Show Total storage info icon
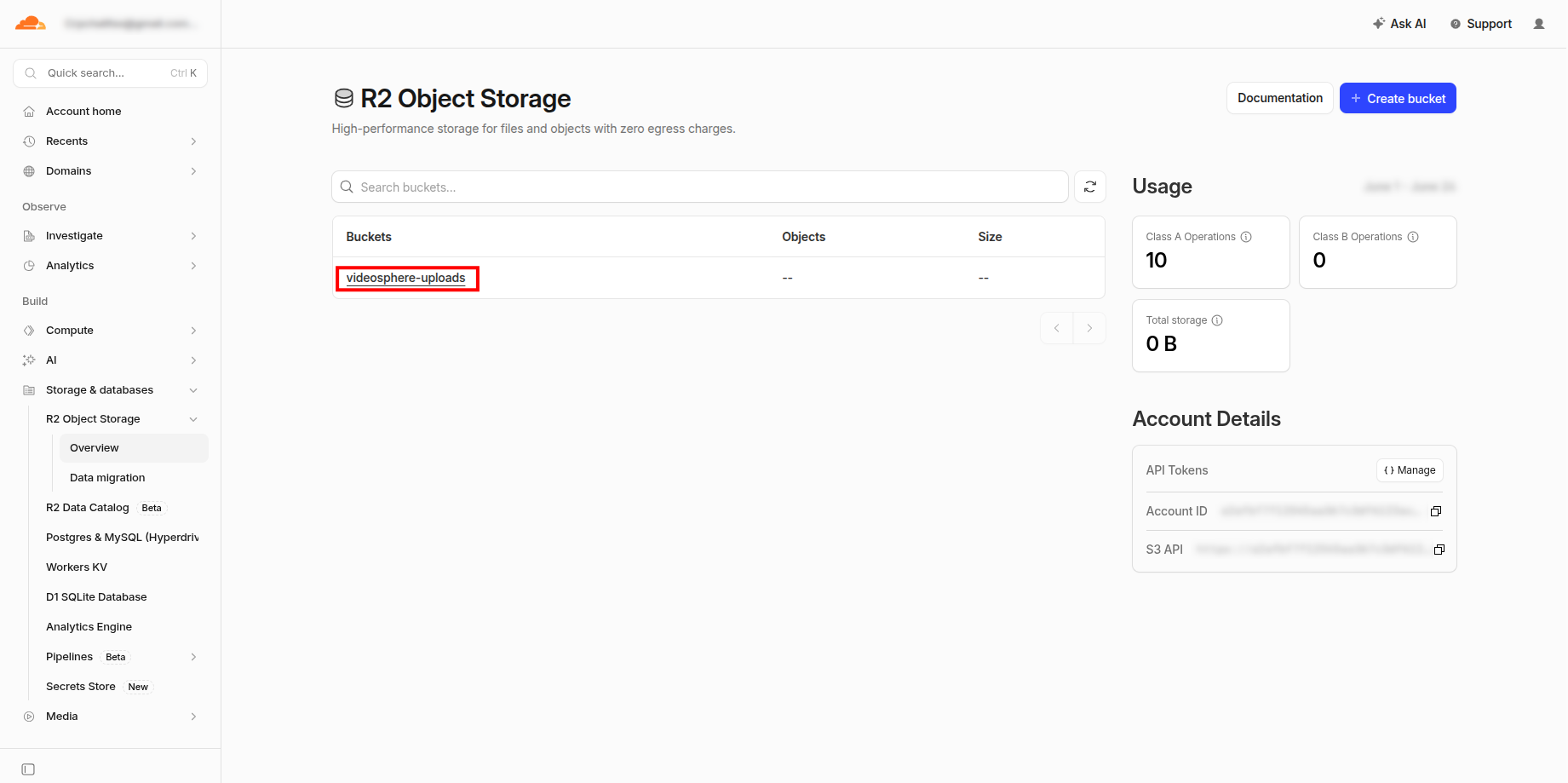The height and width of the screenshot is (783, 1568). coord(1217,320)
